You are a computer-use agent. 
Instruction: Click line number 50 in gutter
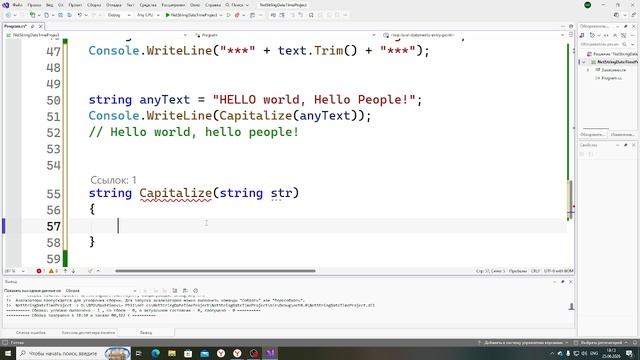click(53, 100)
